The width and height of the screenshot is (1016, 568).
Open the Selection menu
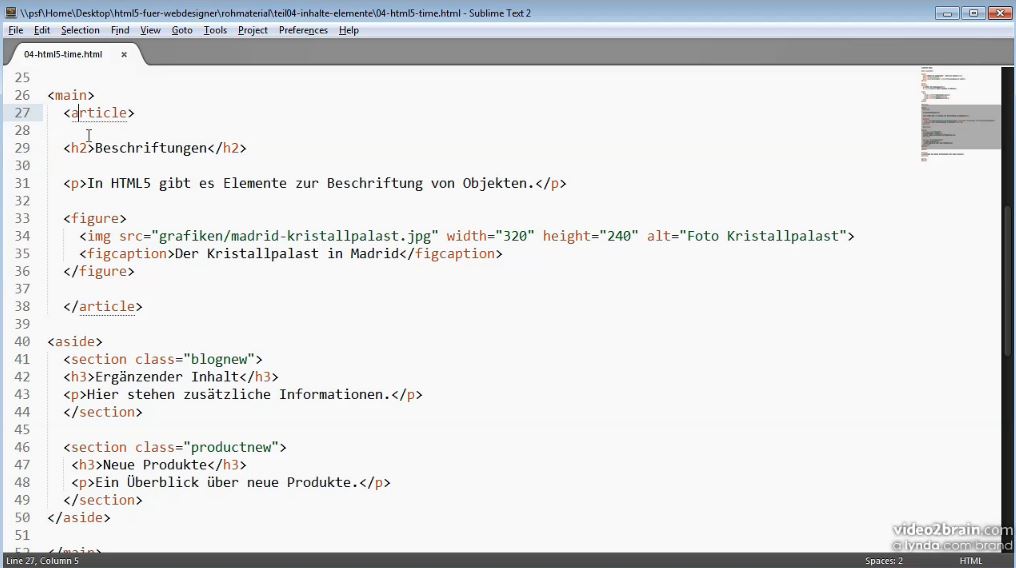[80, 30]
